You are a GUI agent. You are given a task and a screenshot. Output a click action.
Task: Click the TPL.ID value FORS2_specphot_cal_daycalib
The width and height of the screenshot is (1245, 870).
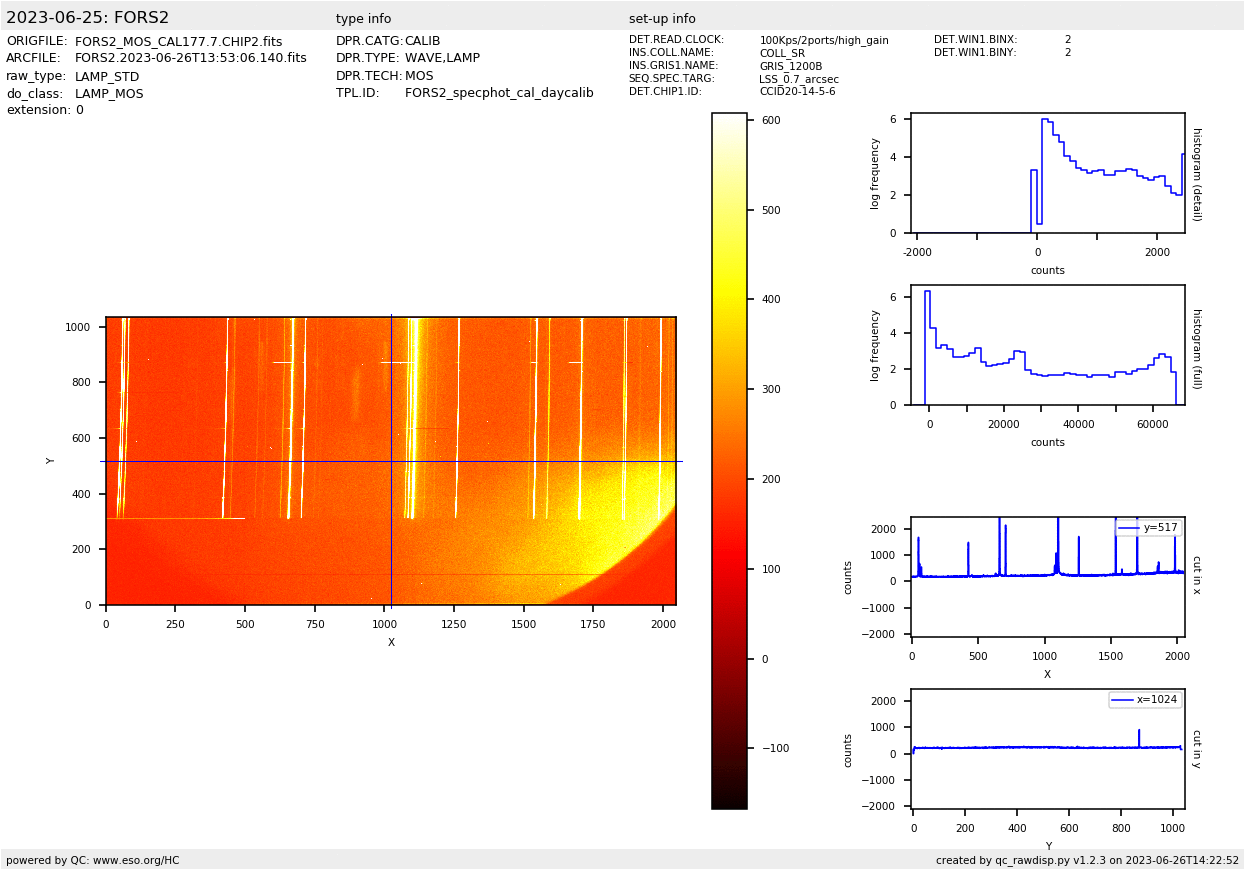point(499,93)
